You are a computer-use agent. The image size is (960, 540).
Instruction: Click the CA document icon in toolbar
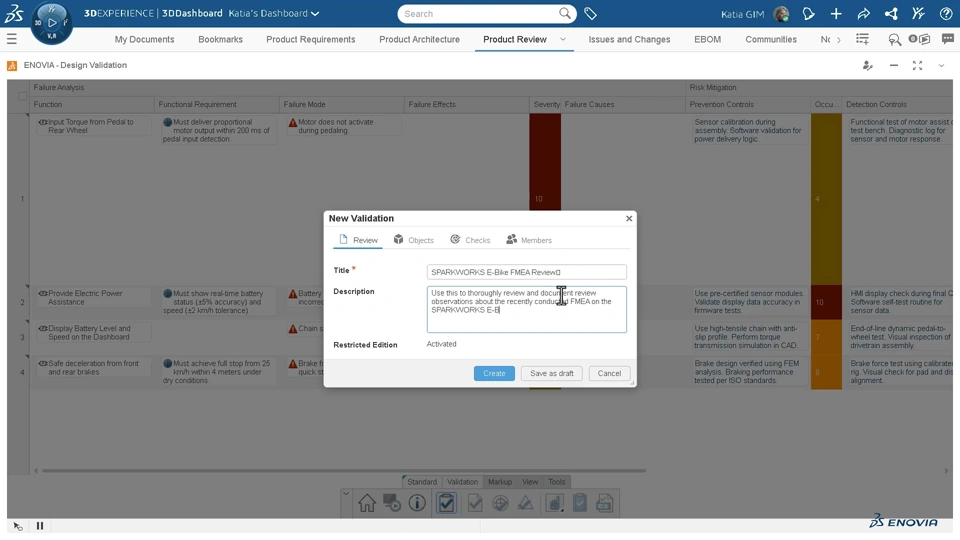tap(605, 503)
